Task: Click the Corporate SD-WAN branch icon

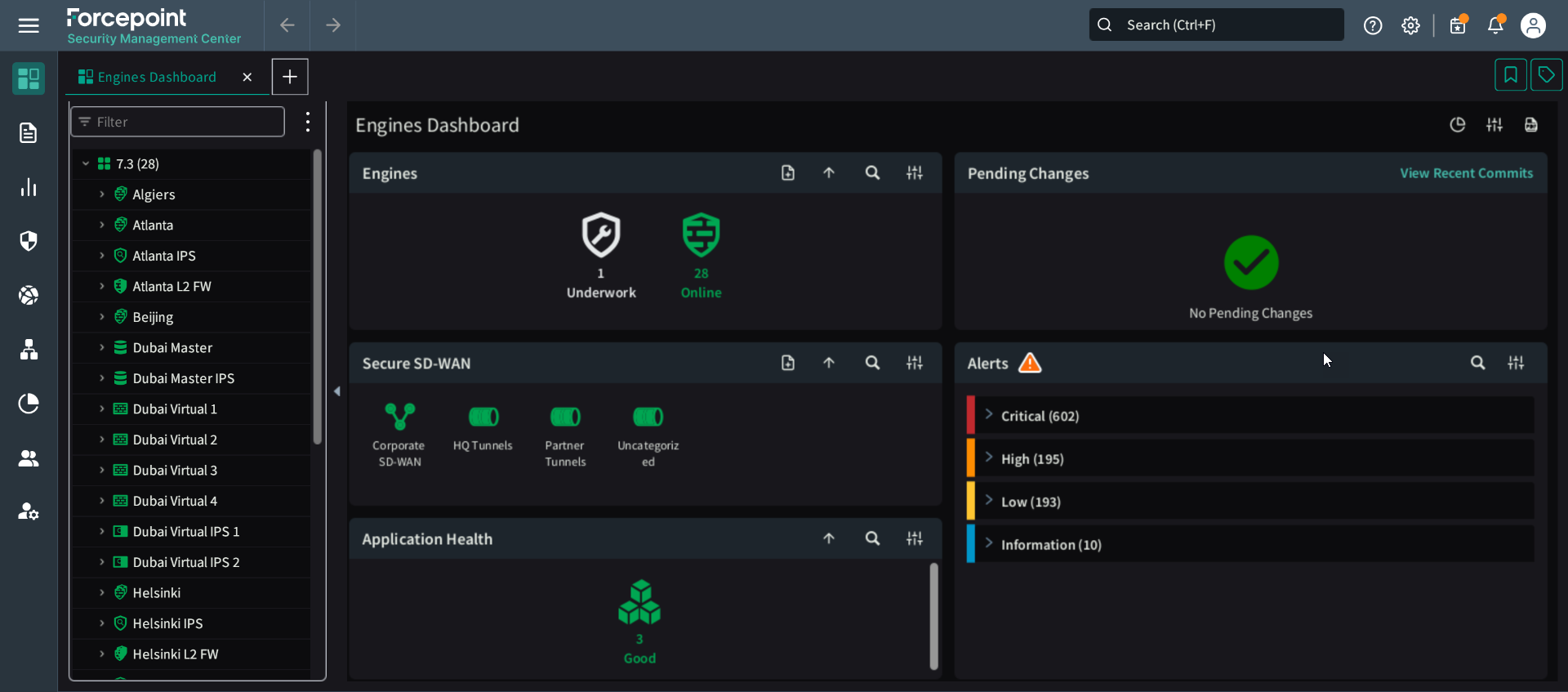Action: click(x=399, y=417)
